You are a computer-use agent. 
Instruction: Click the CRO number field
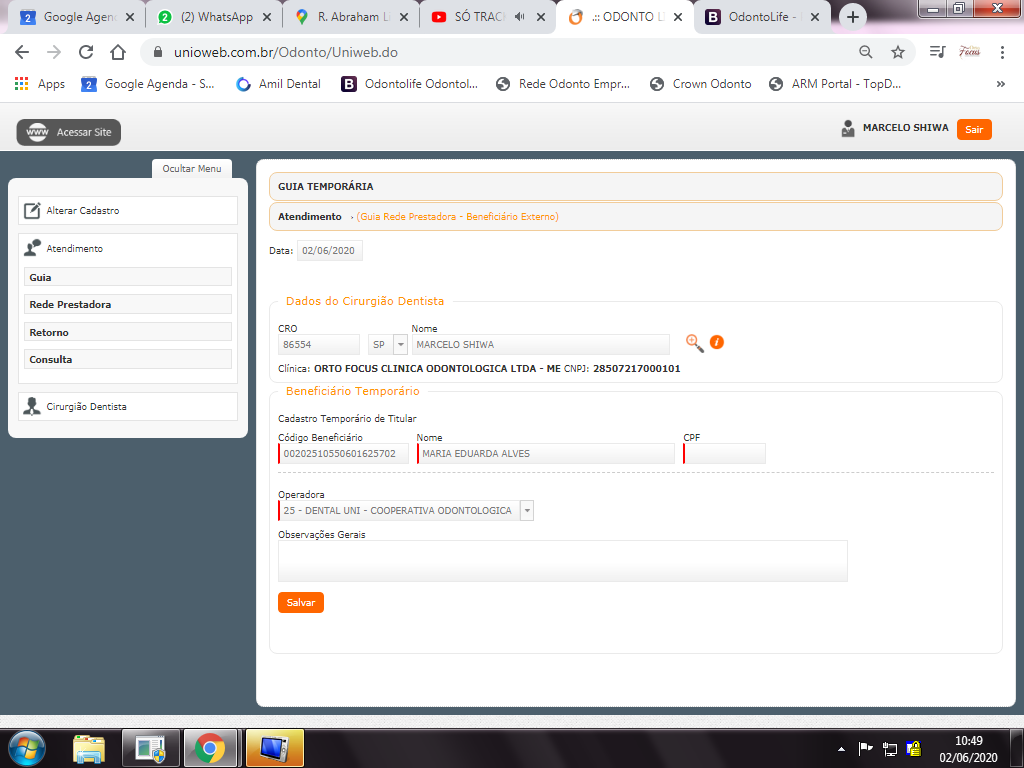319,344
